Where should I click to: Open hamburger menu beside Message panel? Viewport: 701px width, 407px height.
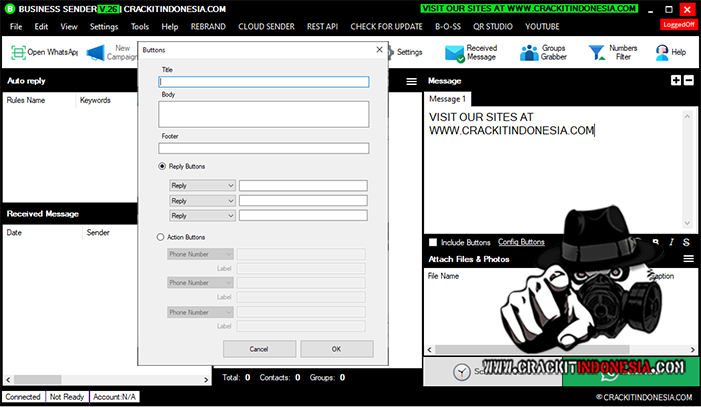tap(411, 81)
